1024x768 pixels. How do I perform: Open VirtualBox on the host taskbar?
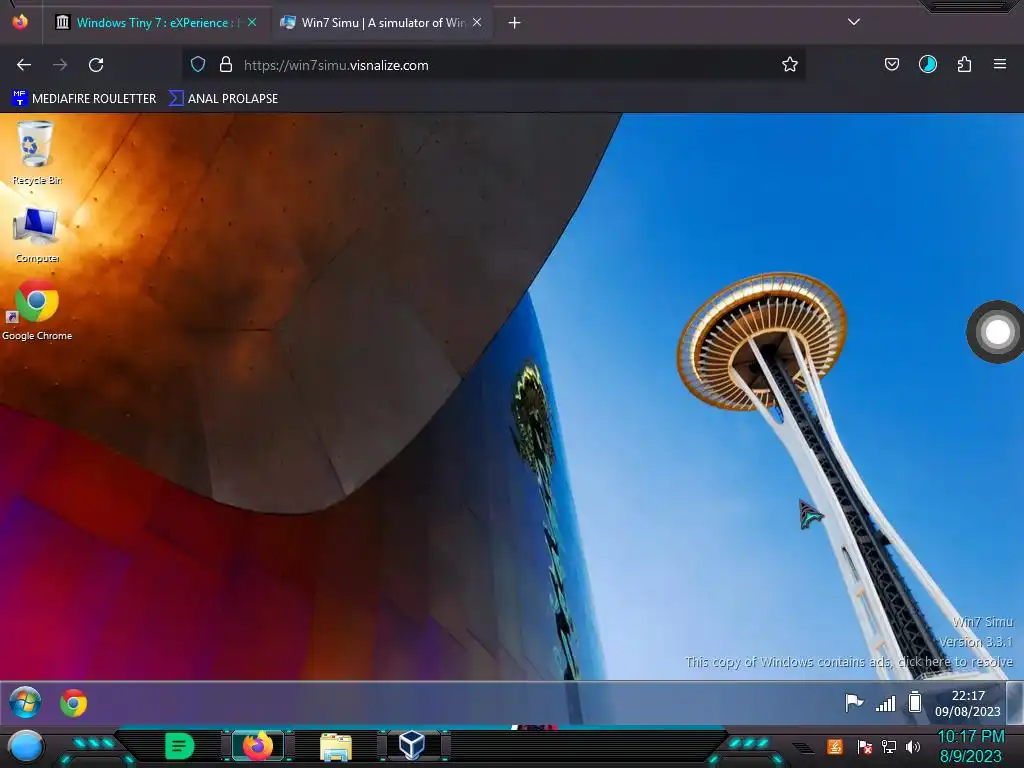(x=412, y=746)
